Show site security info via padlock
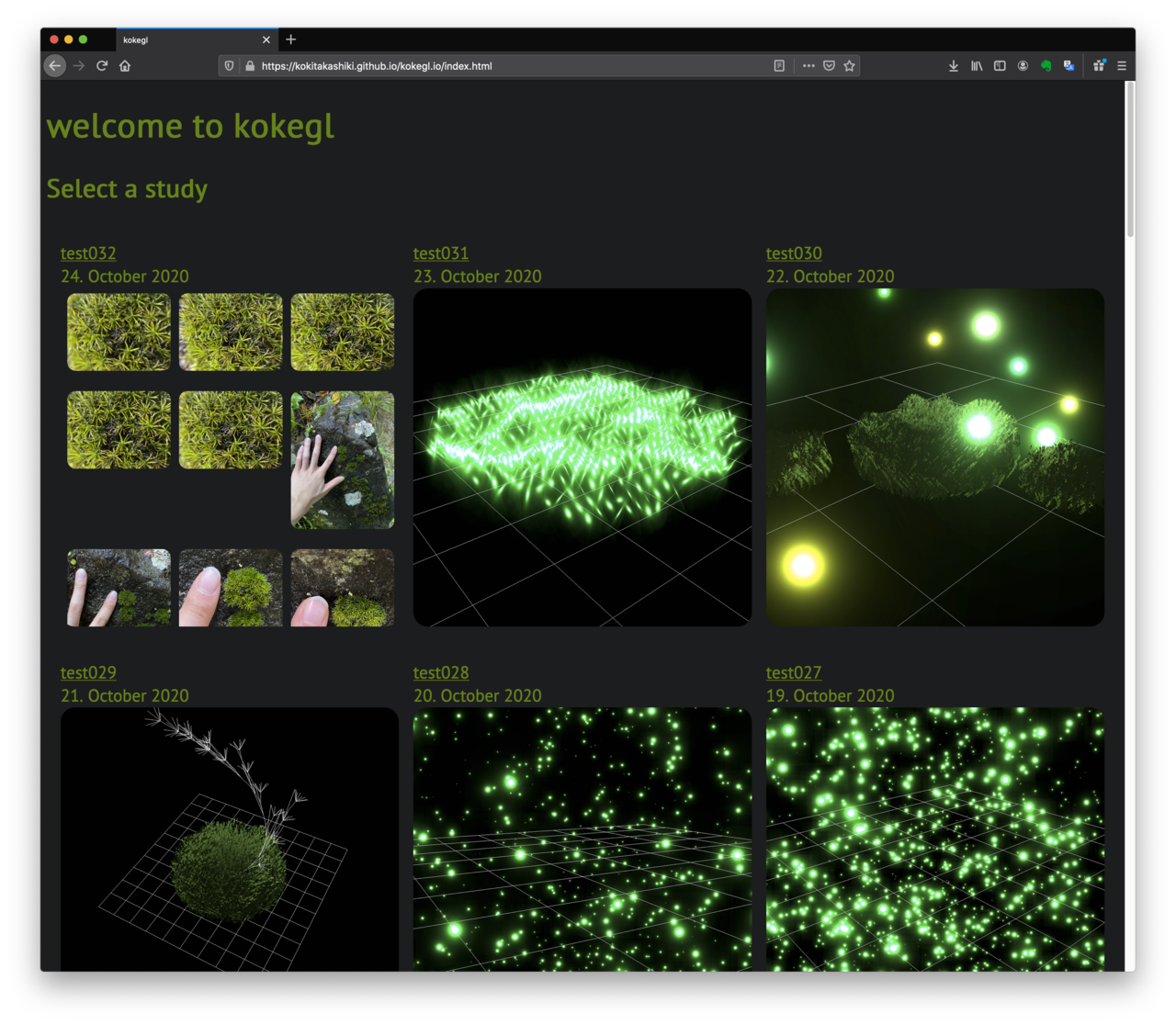Image resolution: width=1176 pixels, height=1025 pixels. 250,66
